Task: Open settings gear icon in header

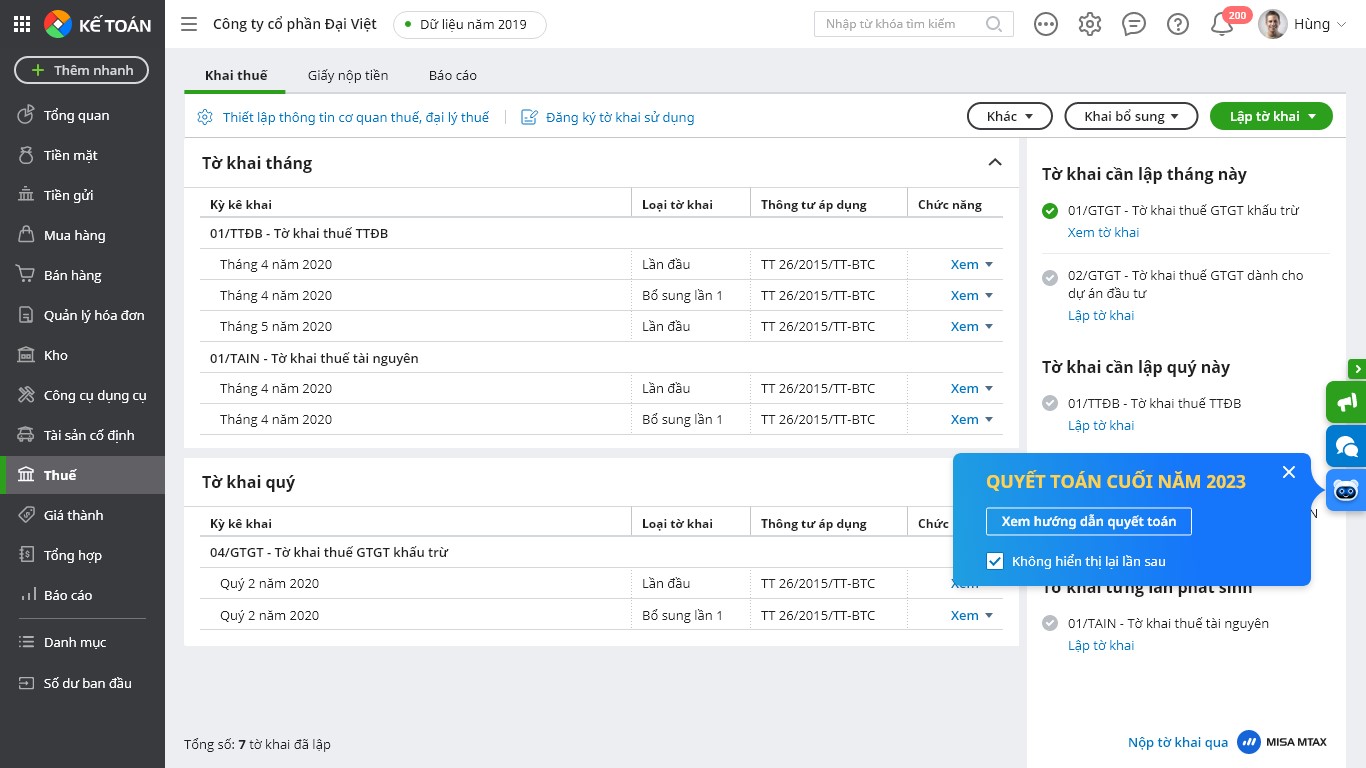Action: point(1090,24)
